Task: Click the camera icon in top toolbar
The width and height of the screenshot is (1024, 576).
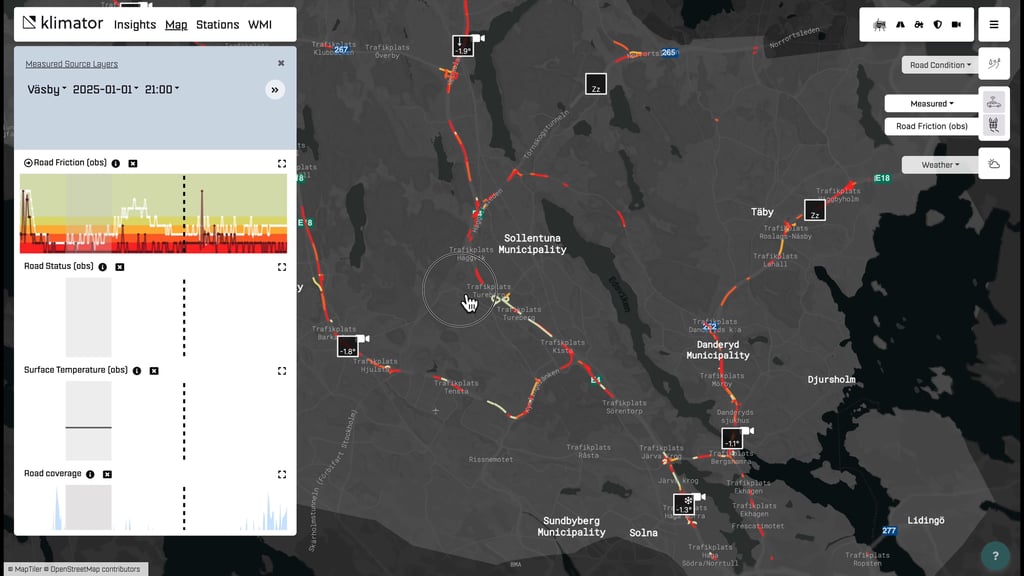Action: tap(956, 24)
